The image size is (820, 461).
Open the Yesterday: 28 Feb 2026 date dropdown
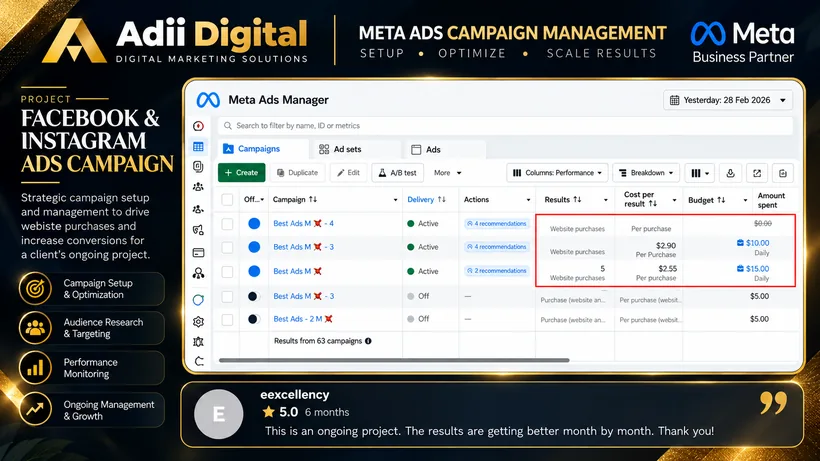pos(728,100)
